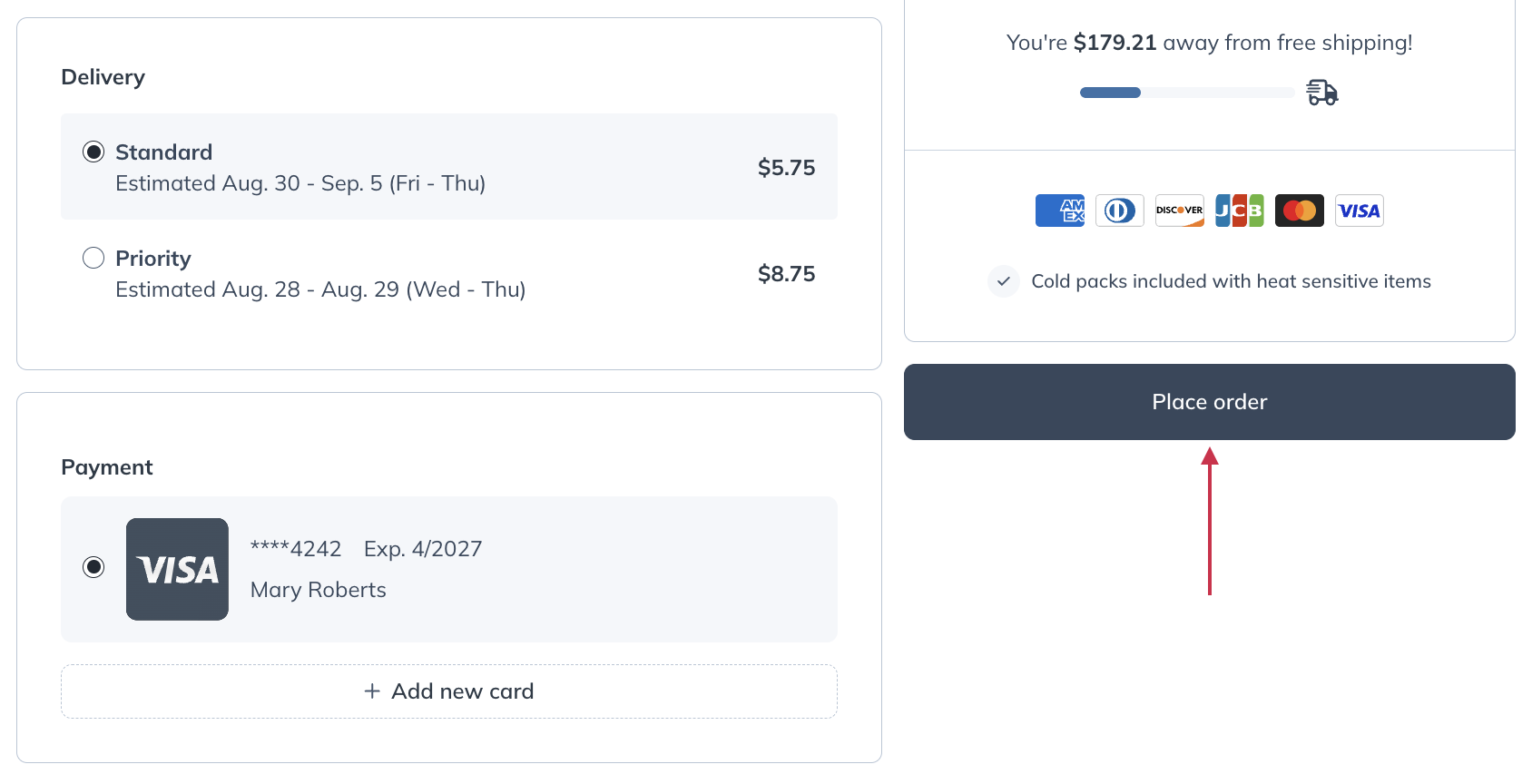The height and width of the screenshot is (784, 1532).
Task: Select the Priority delivery option
Action: click(x=93, y=258)
